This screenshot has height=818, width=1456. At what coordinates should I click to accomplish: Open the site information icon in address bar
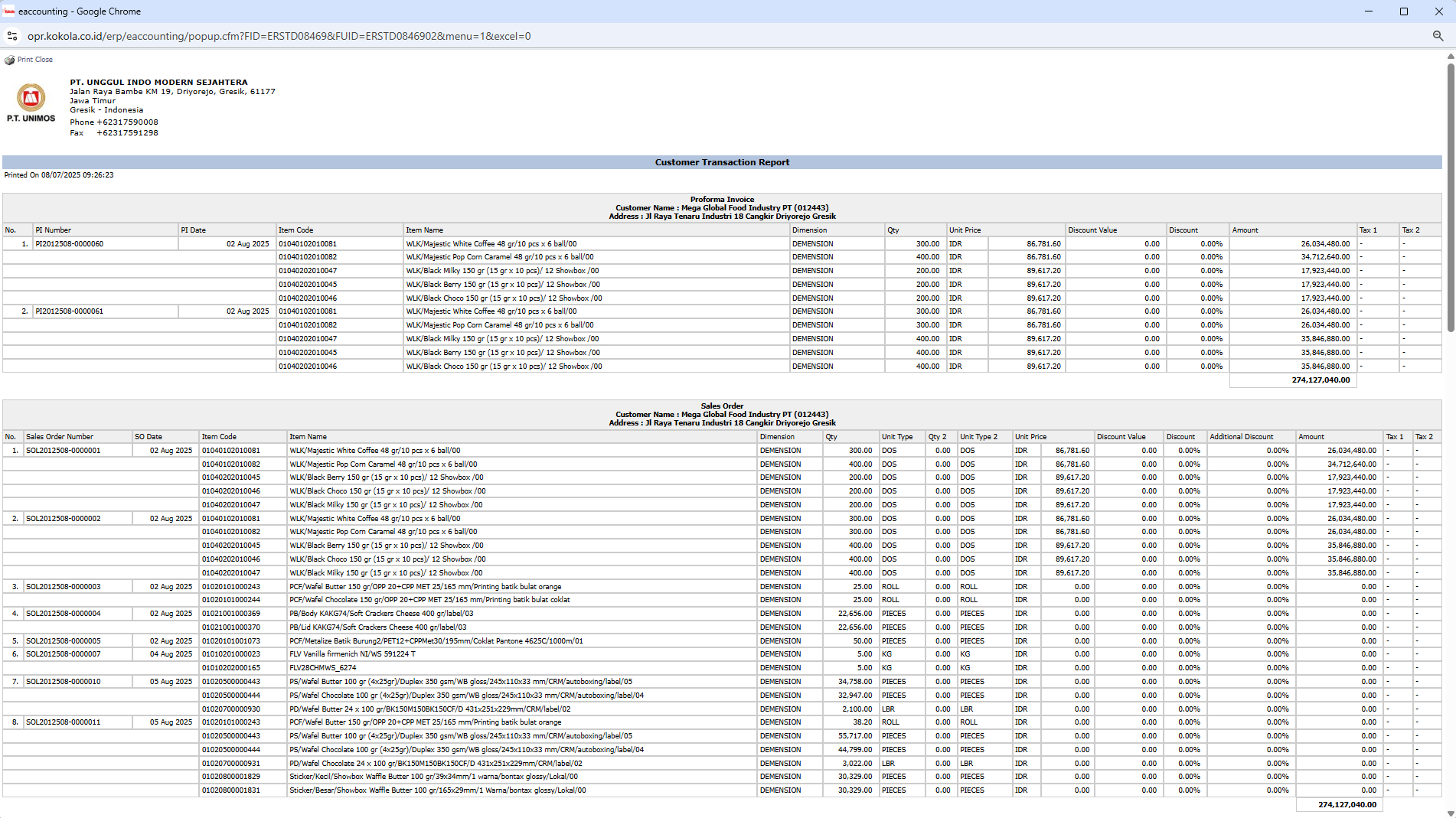coord(12,36)
